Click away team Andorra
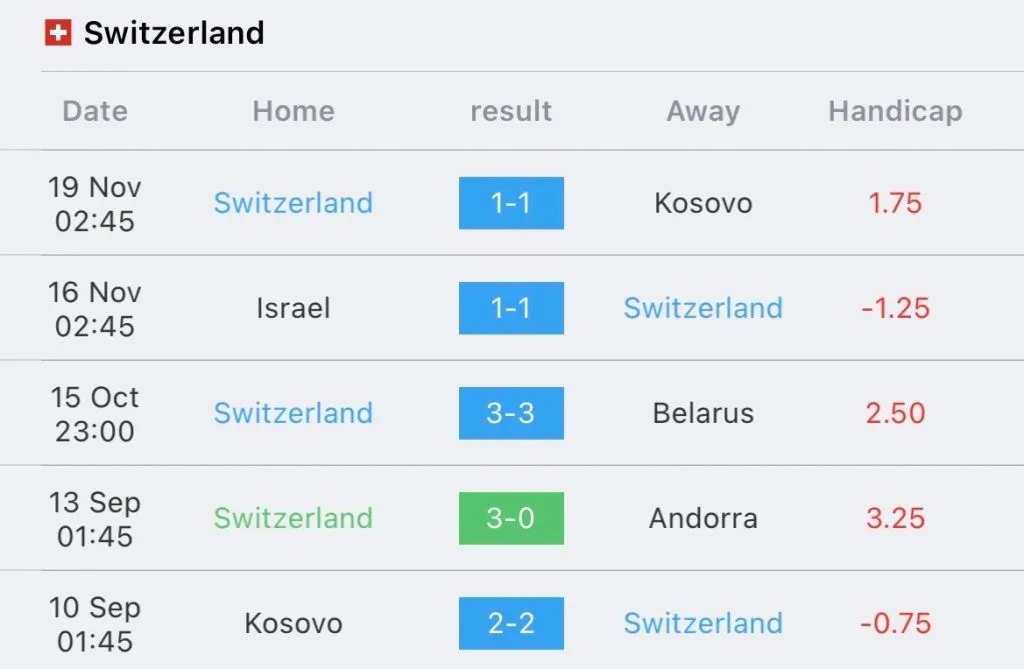The height and width of the screenshot is (669, 1024). click(x=703, y=518)
